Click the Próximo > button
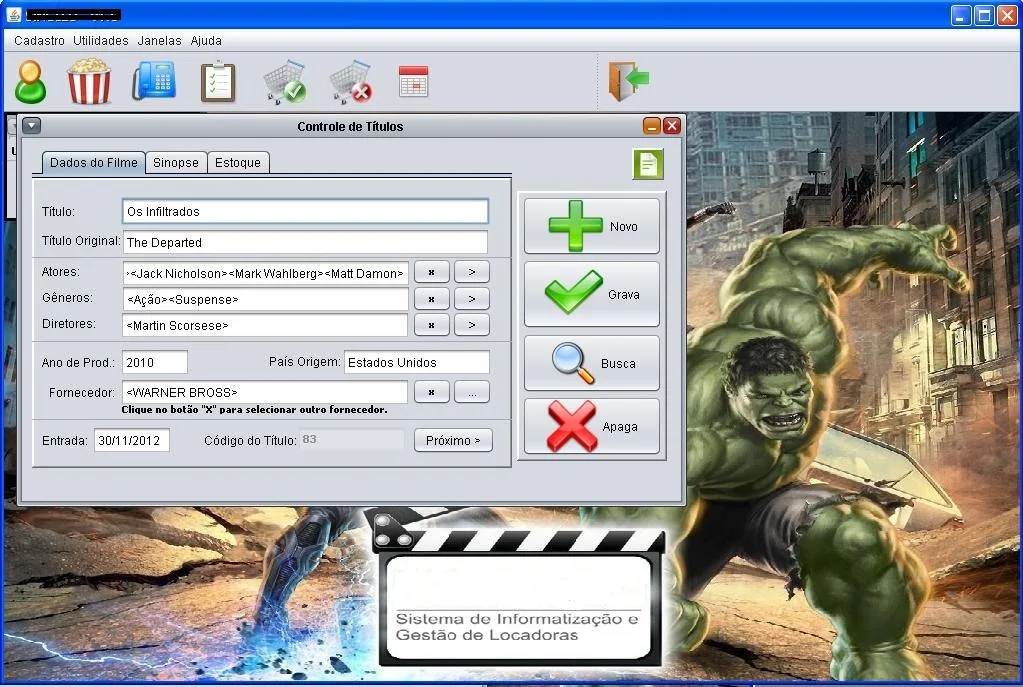Screen dimensions: 1023x687 [x=453, y=440]
